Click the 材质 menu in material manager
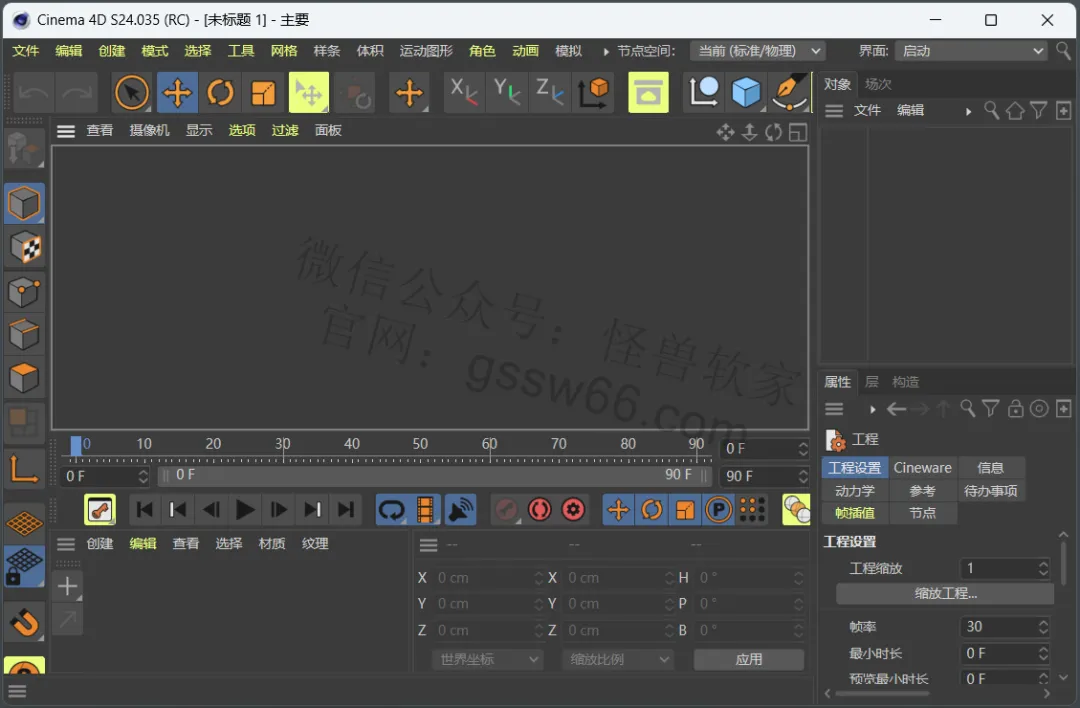 (x=271, y=543)
